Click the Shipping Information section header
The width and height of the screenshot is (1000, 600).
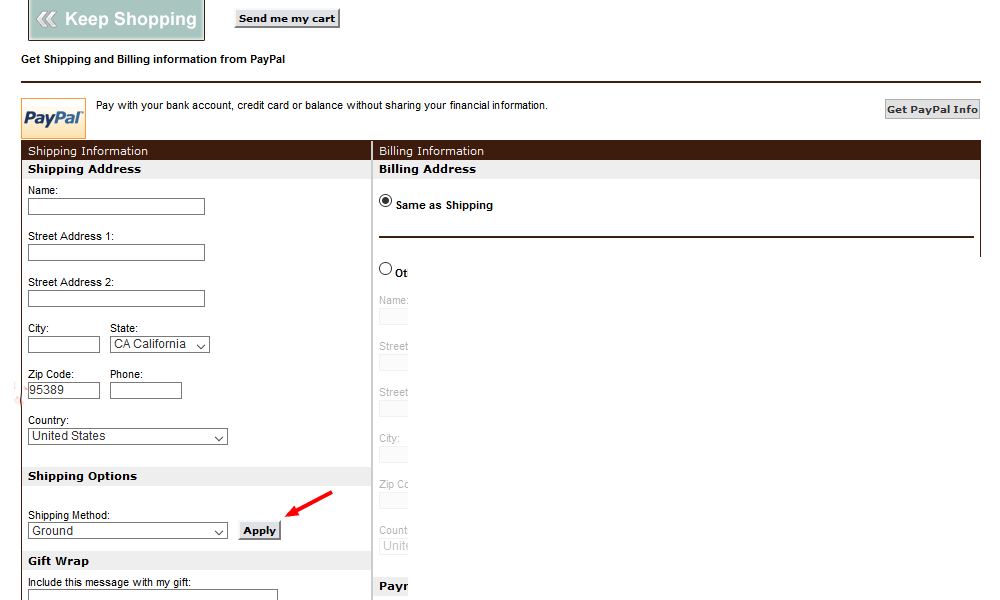click(x=88, y=151)
